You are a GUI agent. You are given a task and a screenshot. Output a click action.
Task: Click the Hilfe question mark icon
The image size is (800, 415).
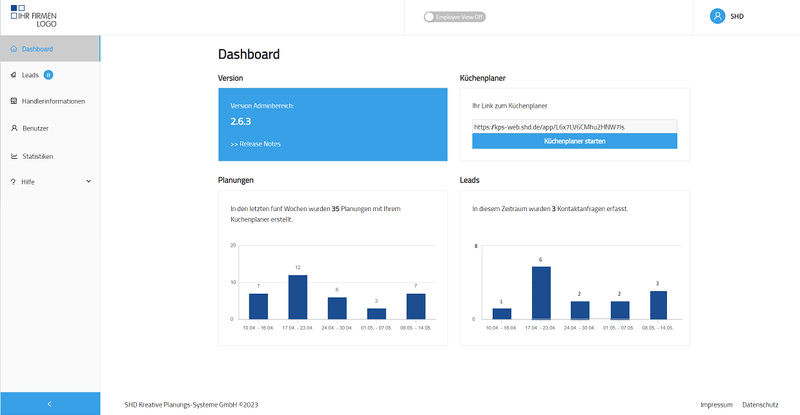click(x=13, y=182)
